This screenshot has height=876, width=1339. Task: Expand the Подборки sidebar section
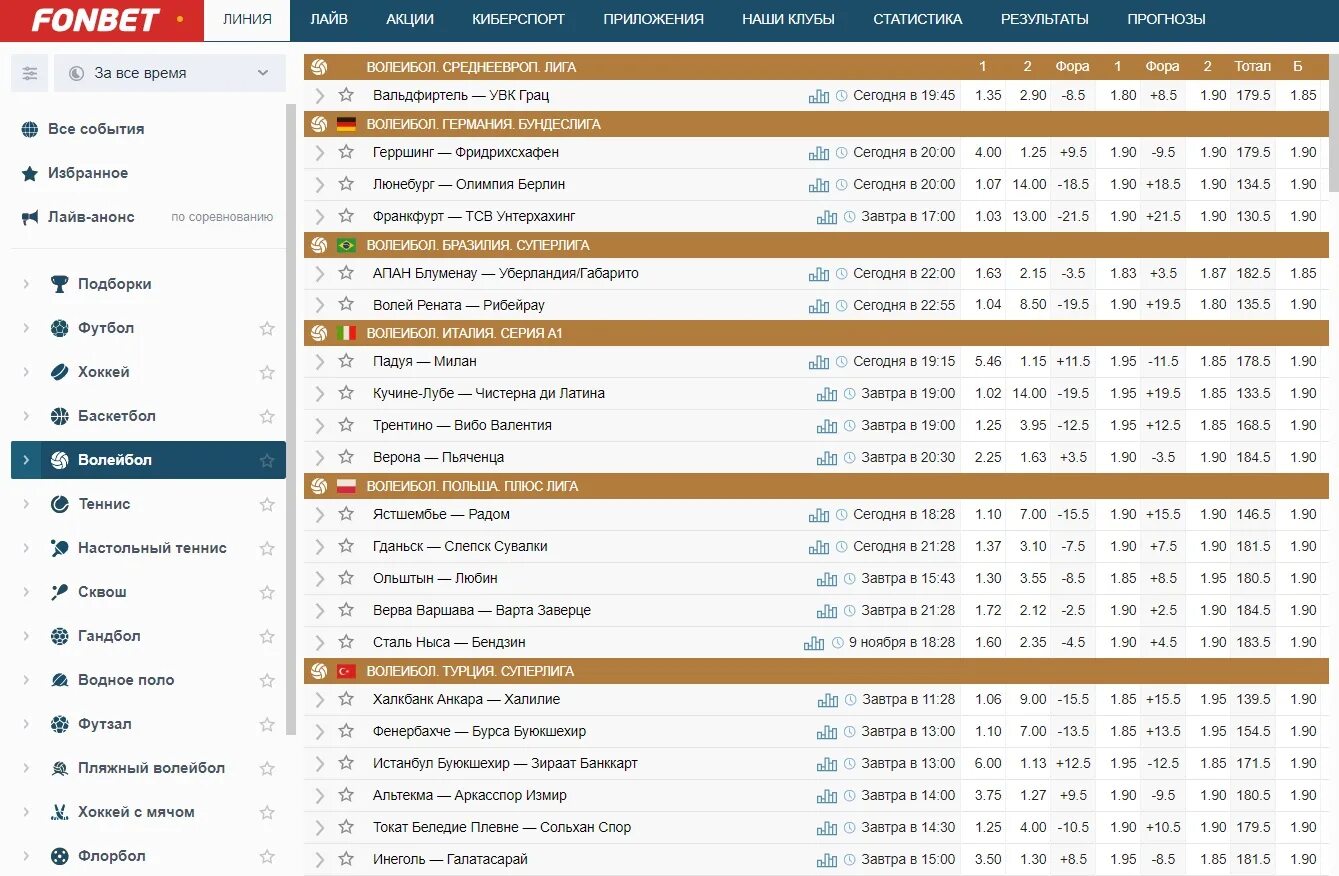(x=26, y=284)
